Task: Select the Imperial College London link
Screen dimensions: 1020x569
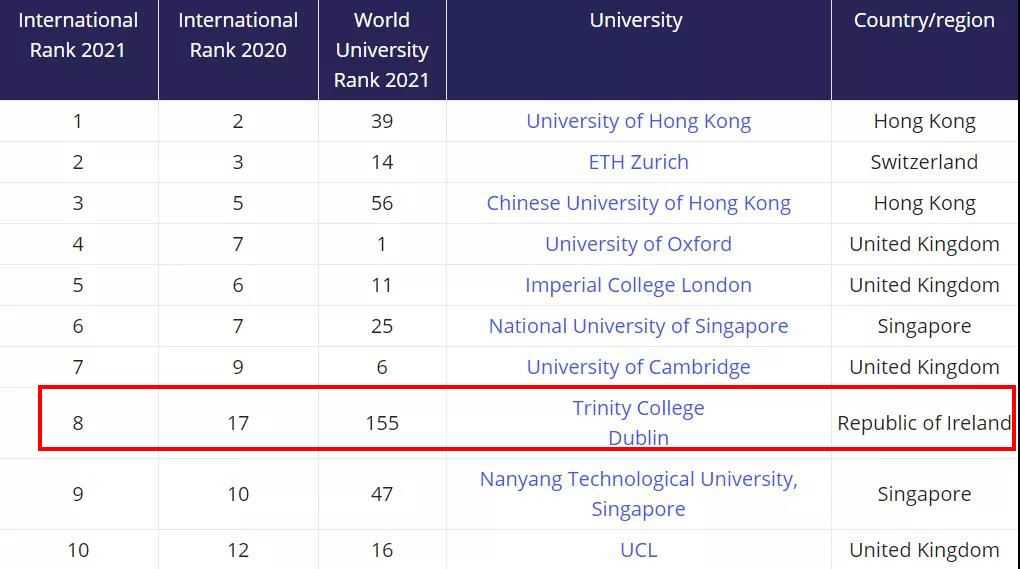Action: [638, 285]
